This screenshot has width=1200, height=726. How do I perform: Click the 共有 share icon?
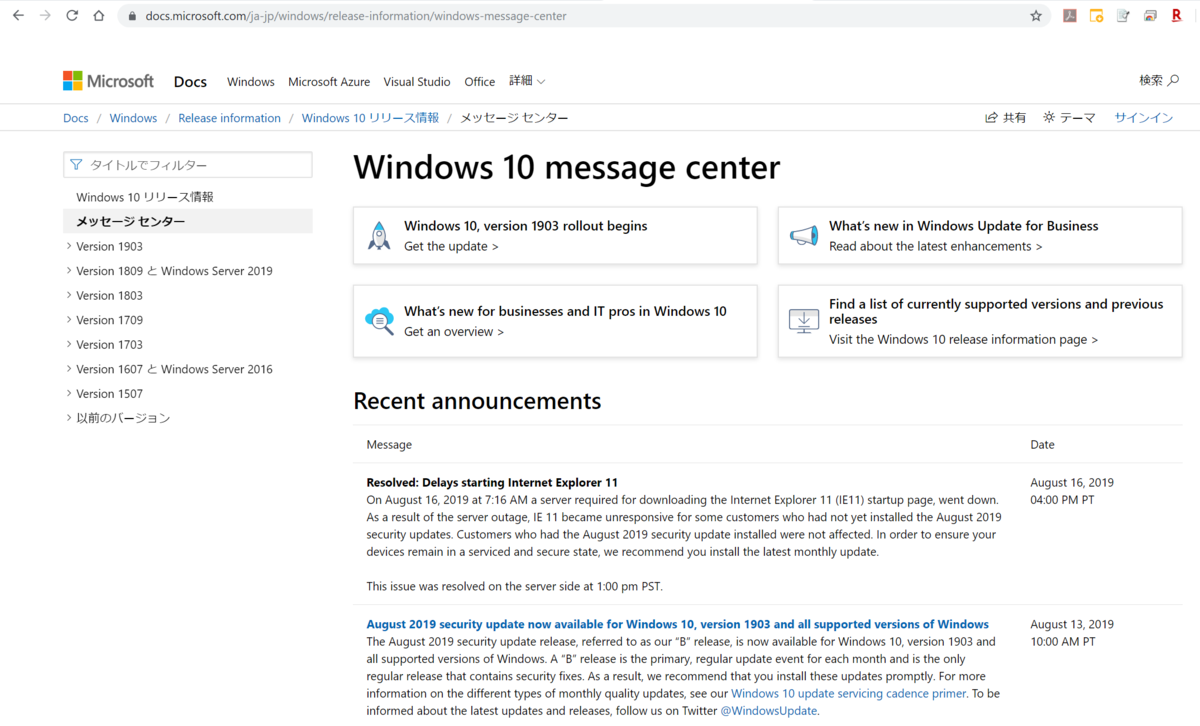tap(1006, 118)
